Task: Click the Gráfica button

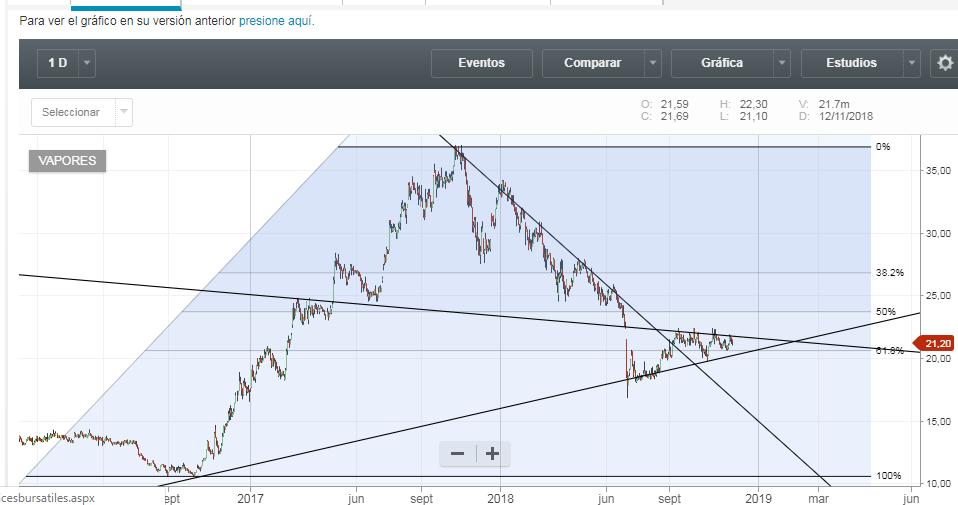Action: pyautogui.click(x=722, y=63)
